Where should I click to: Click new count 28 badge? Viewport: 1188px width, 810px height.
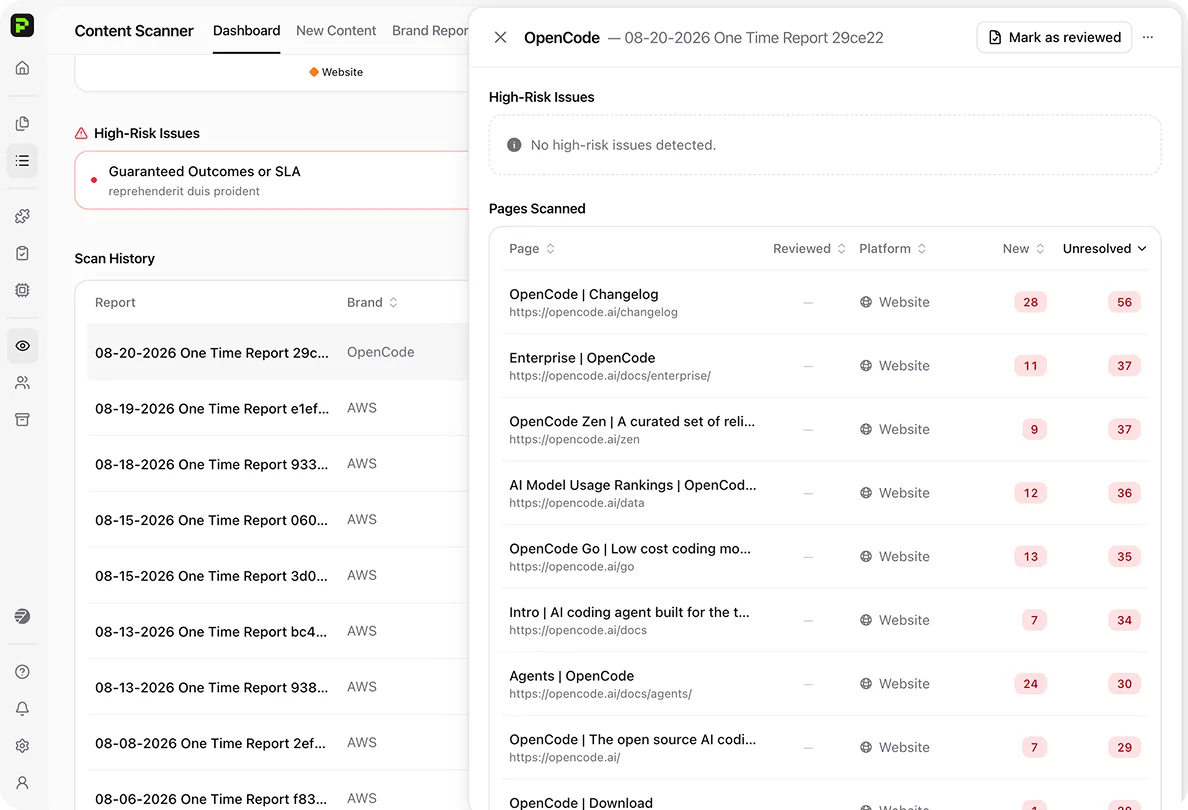[1030, 302]
